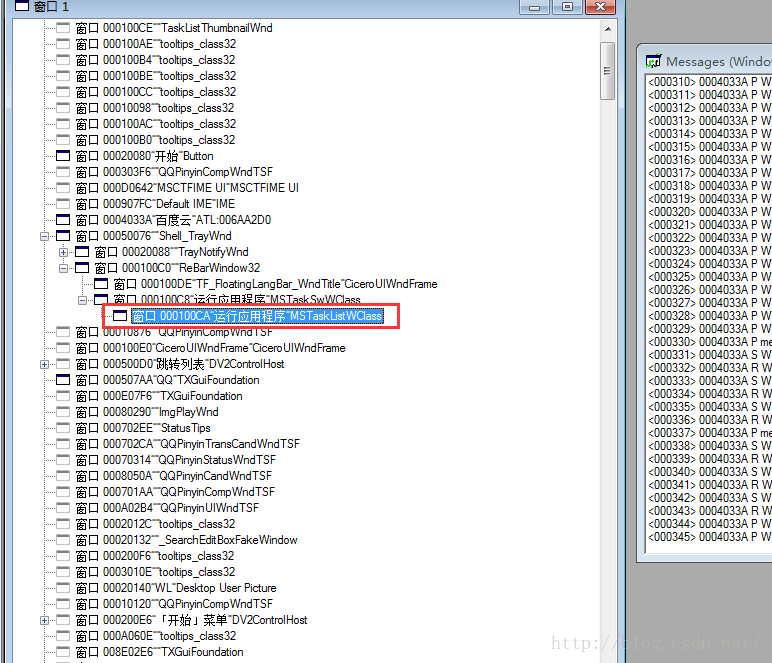
Task: Click icon of 000507AA QQ TXGuiFoundation
Action: pos(63,380)
